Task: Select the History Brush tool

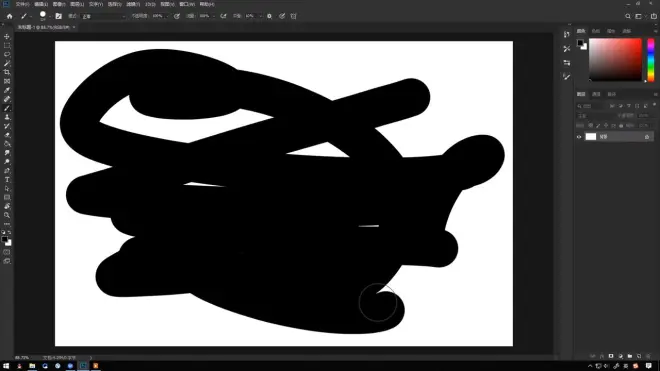Action: pos(7,126)
